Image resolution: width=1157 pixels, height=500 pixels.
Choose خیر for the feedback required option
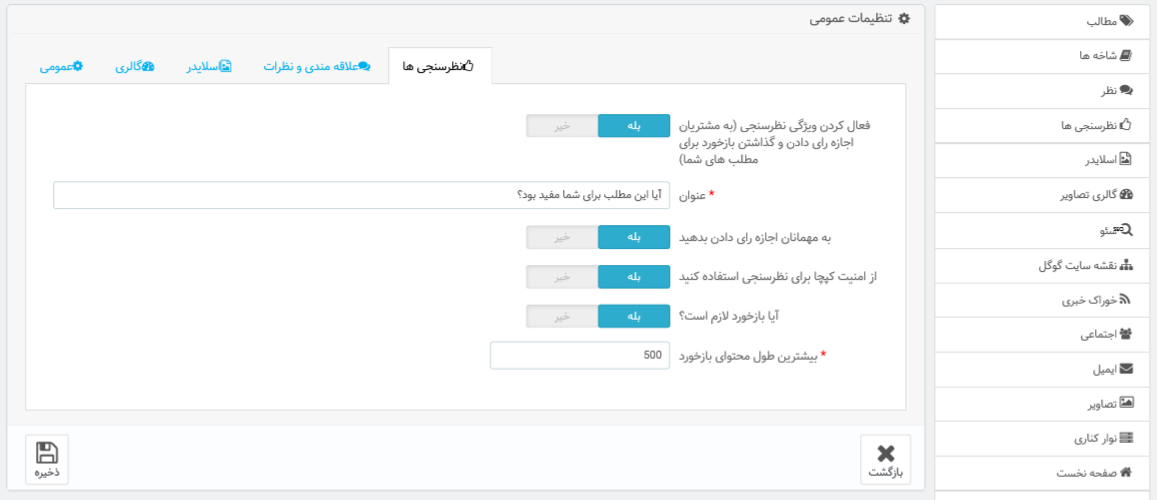pos(562,316)
